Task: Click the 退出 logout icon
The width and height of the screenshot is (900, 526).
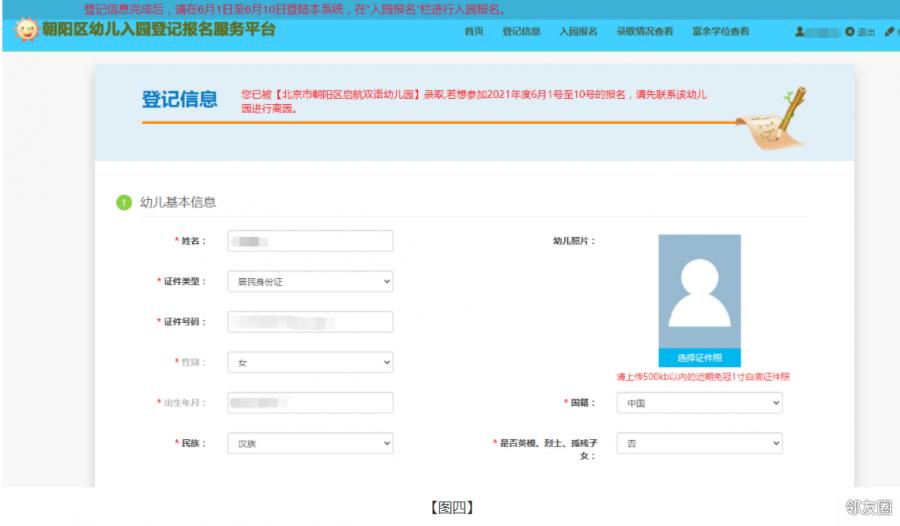Action: (x=849, y=32)
